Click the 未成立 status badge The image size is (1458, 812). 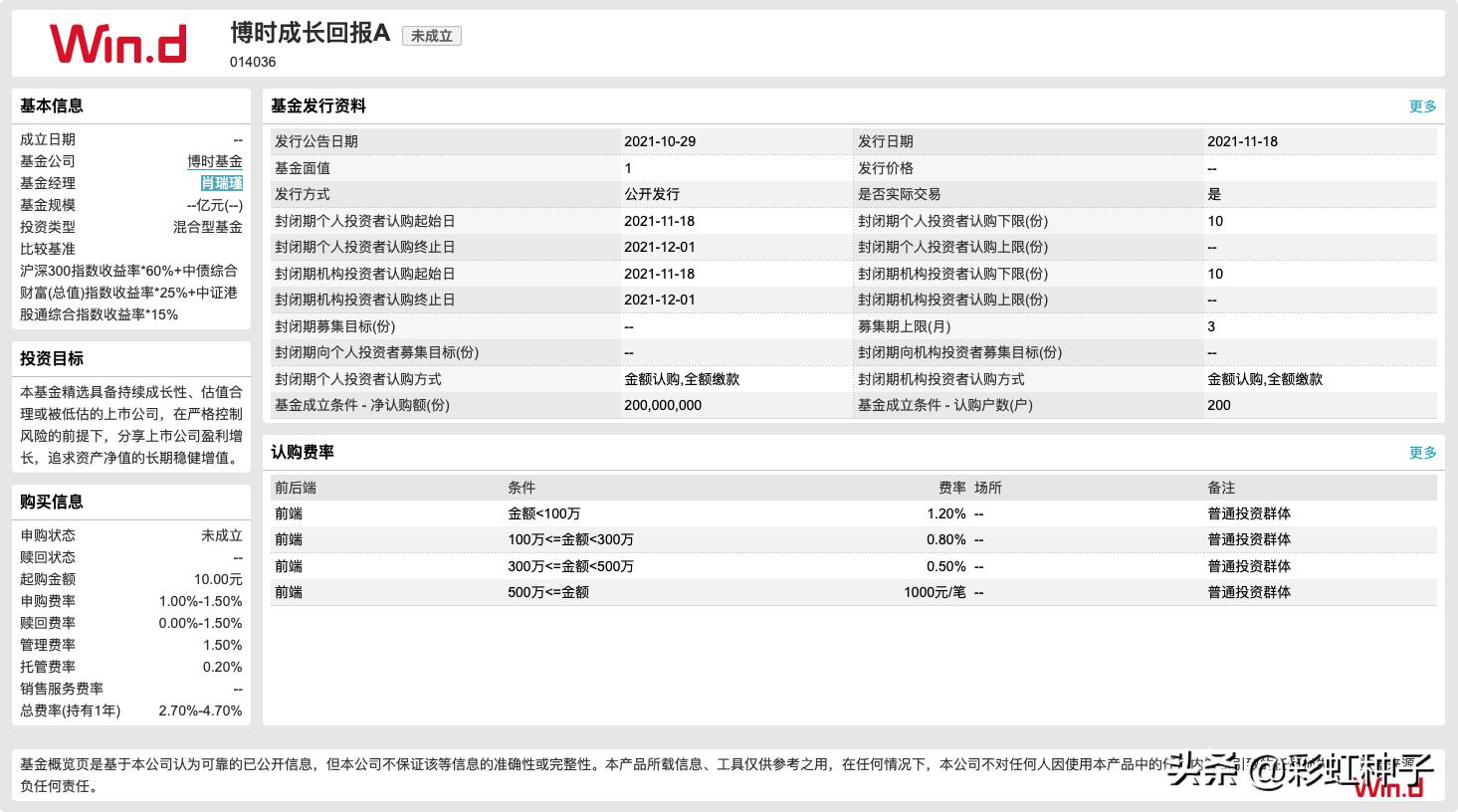431,35
